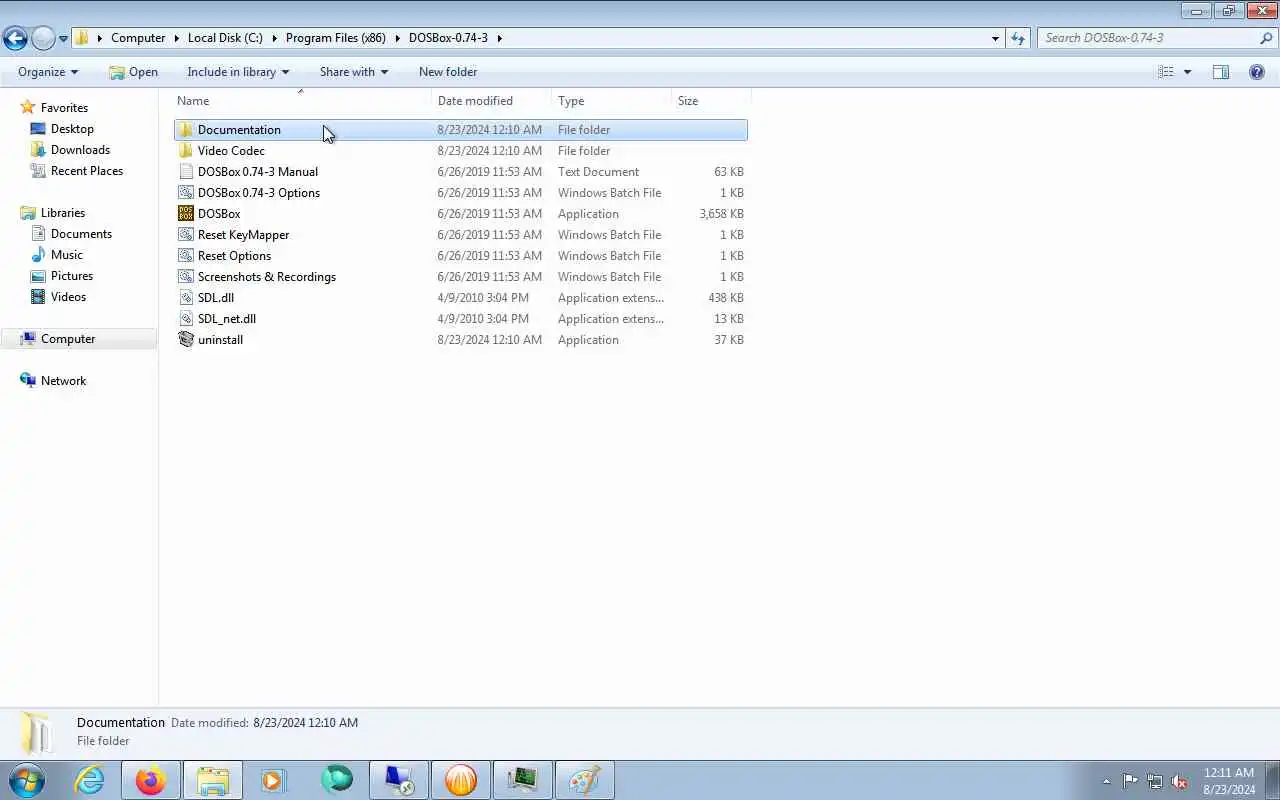Viewport: 1280px width, 800px height.
Task: Click the Back navigation arrow
Action: point(15,38)
